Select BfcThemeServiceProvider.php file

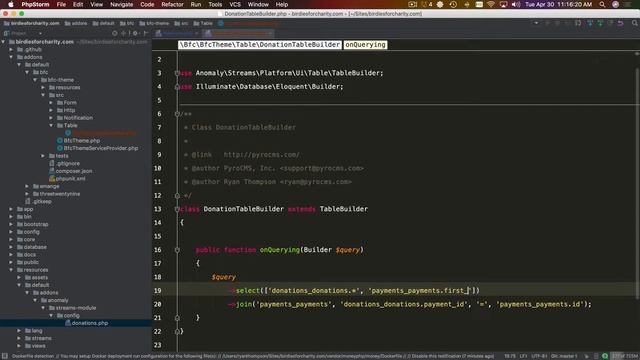100,148
